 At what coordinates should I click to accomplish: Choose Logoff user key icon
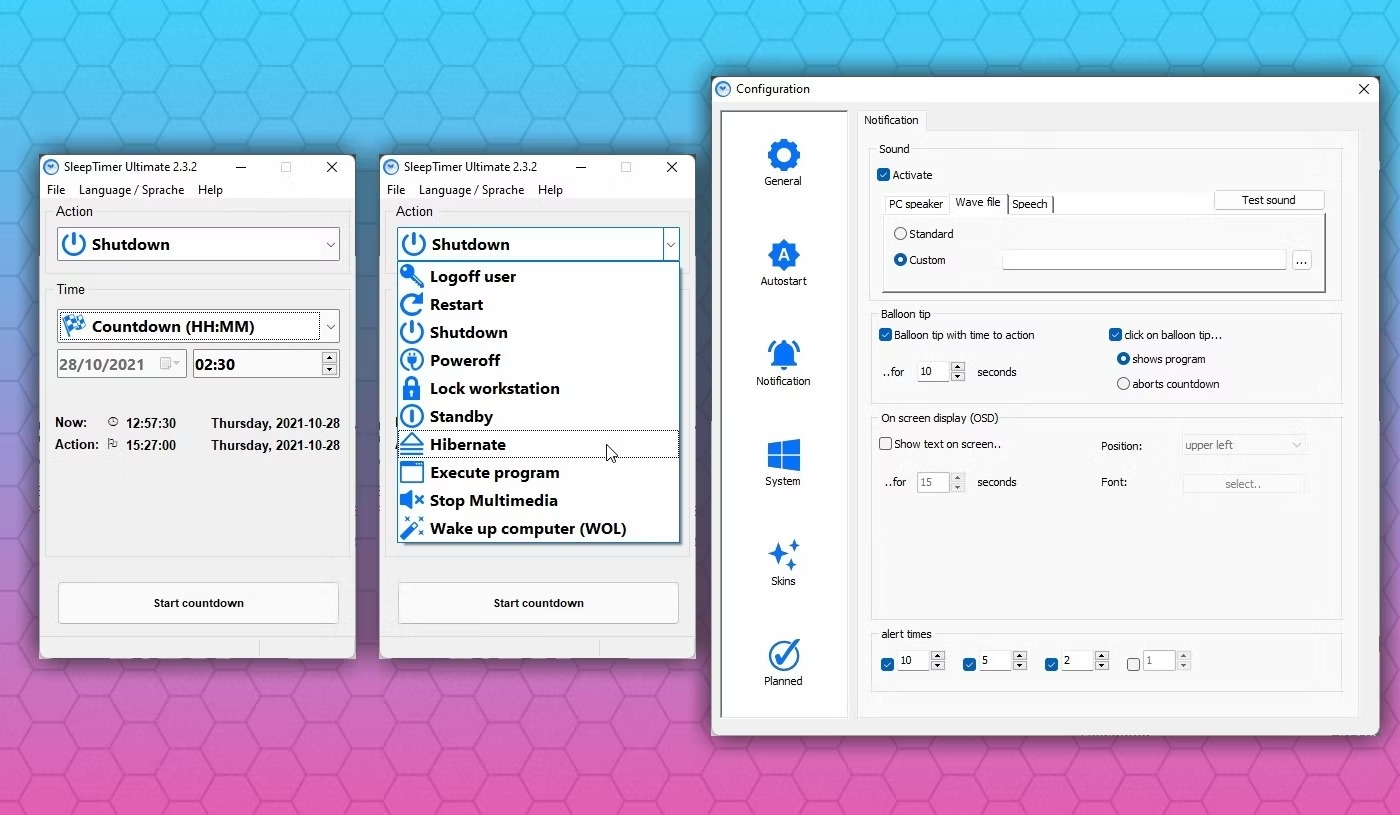[x=412, y=276]
